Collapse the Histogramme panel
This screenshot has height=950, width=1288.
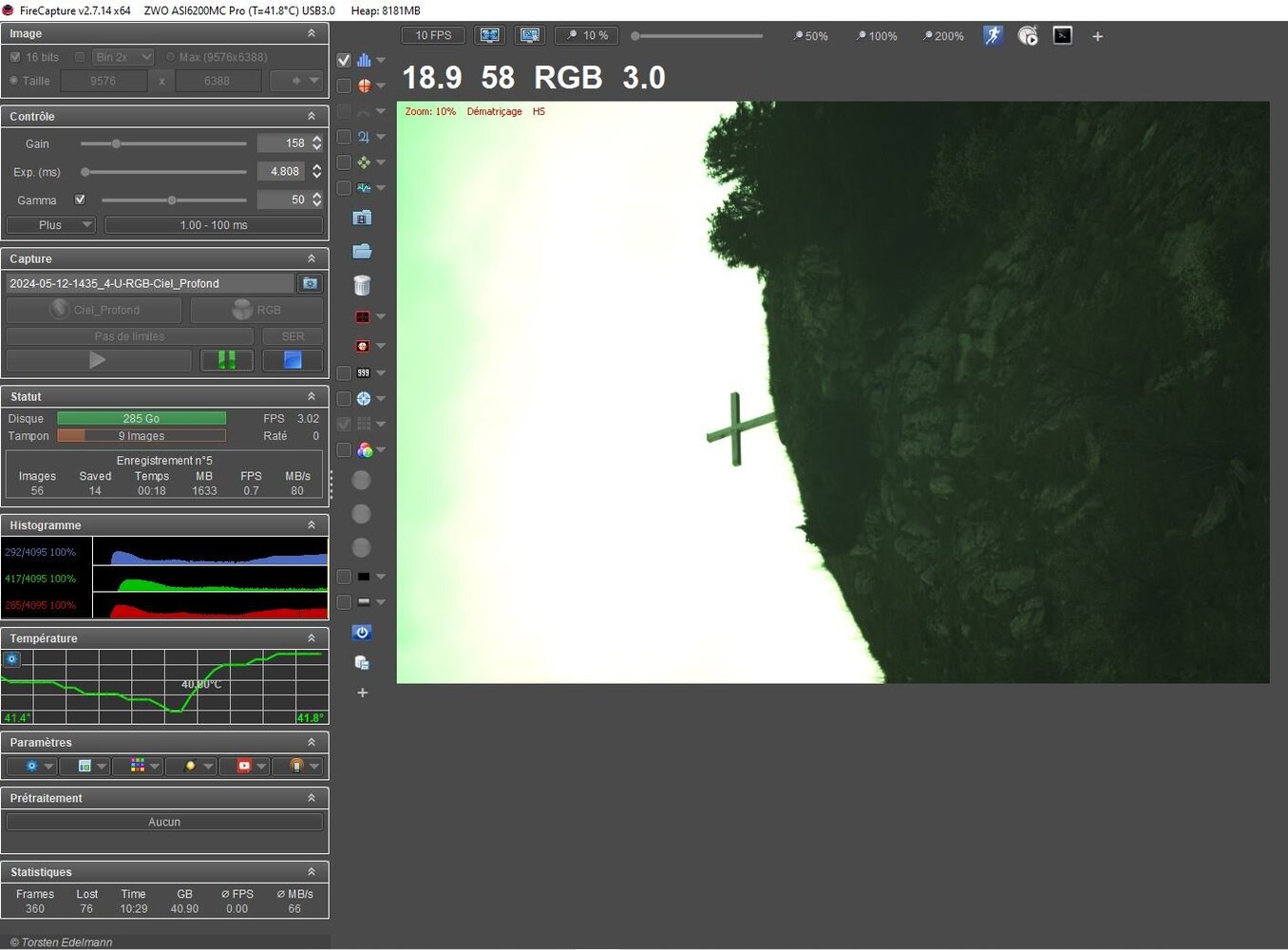[x=311, y=525]
